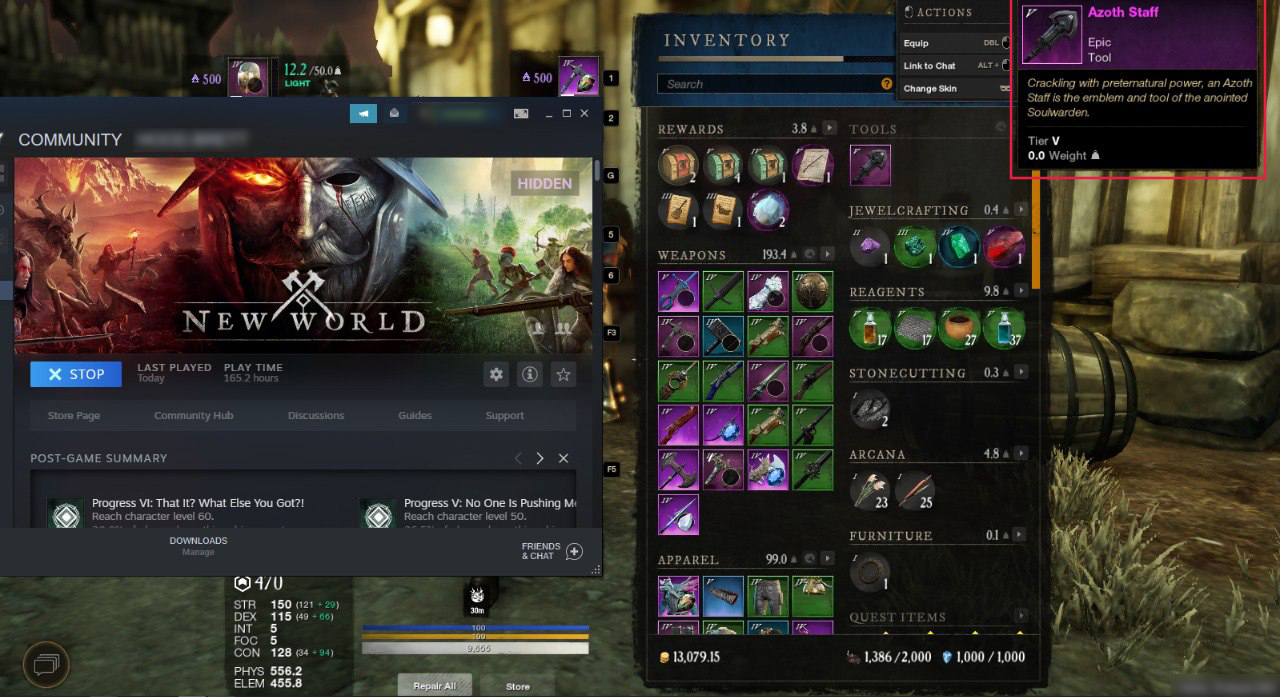The width and height of the screenshot is (1280, 697).
Task: Collapse the Arcana section arrow
Action: coord(1021,454)
